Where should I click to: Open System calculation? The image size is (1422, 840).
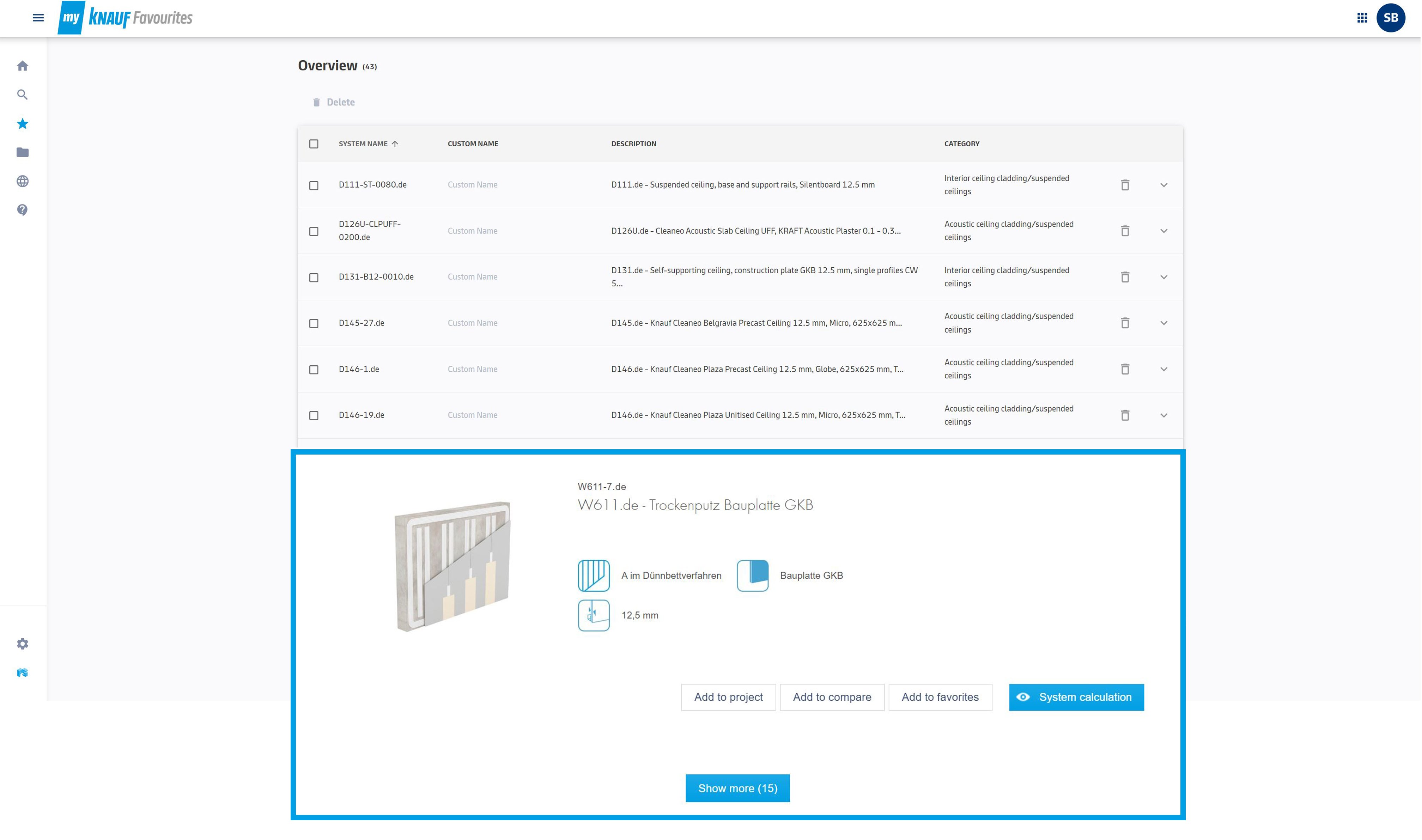coord(1077,698)
